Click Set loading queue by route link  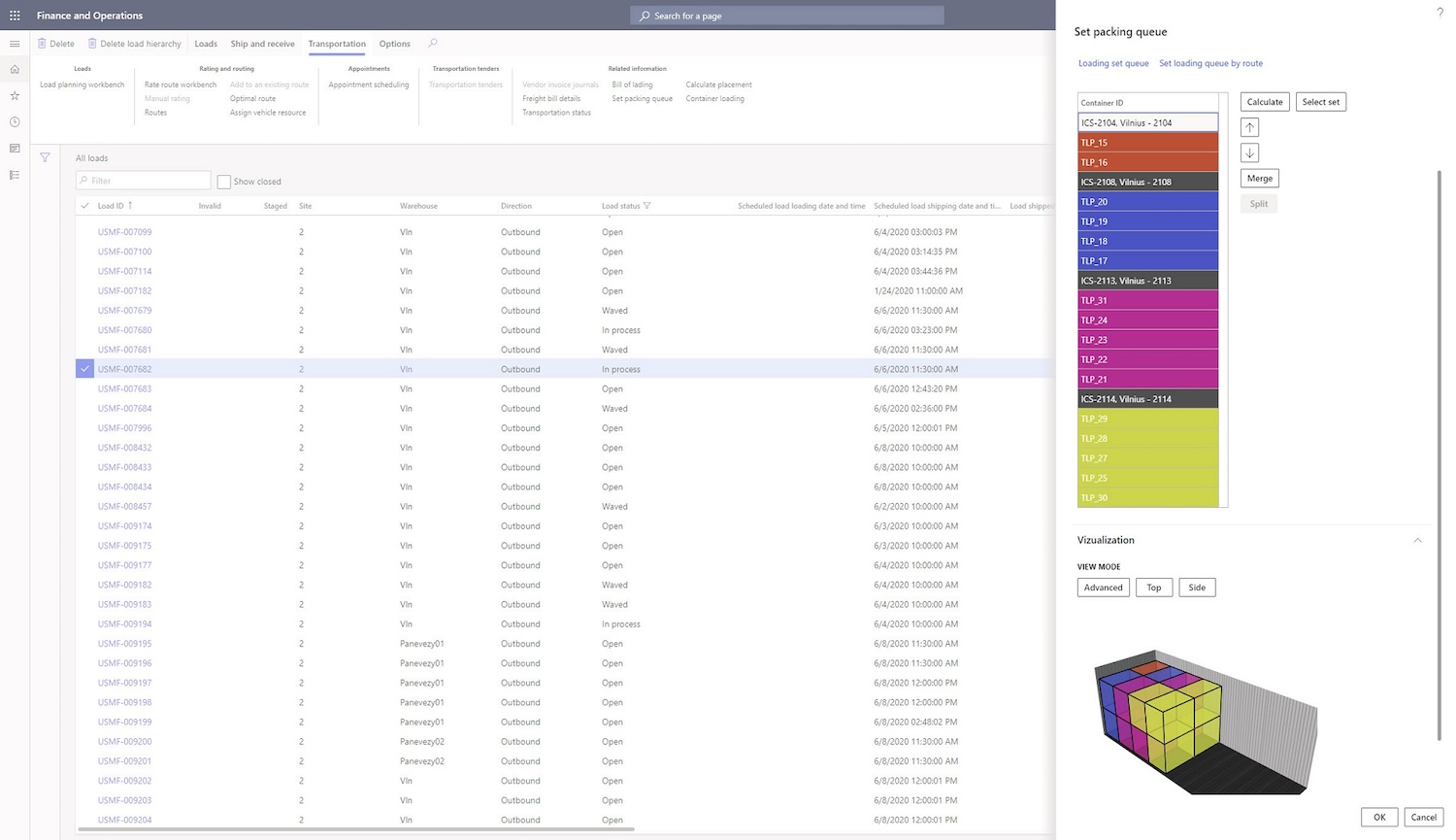click(1210, 63)
